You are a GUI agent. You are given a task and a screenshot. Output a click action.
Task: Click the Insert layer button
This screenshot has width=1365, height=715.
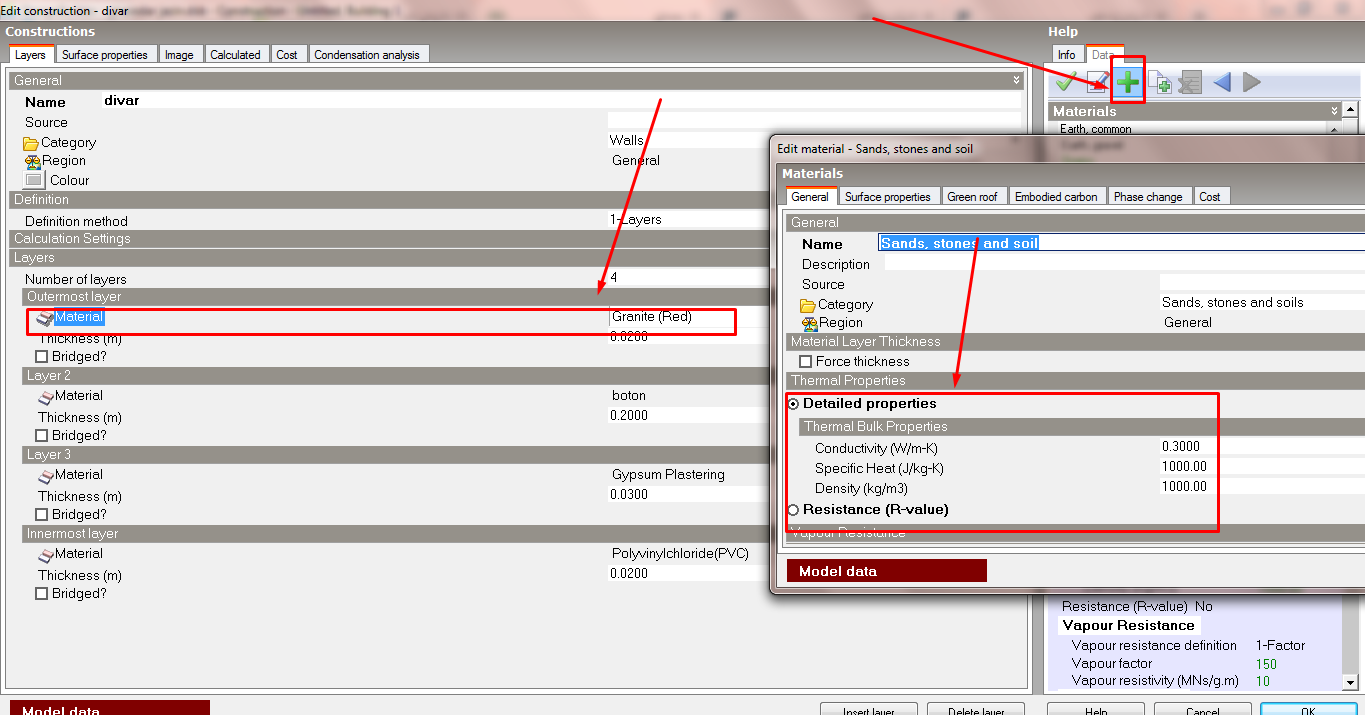[868, 709]
